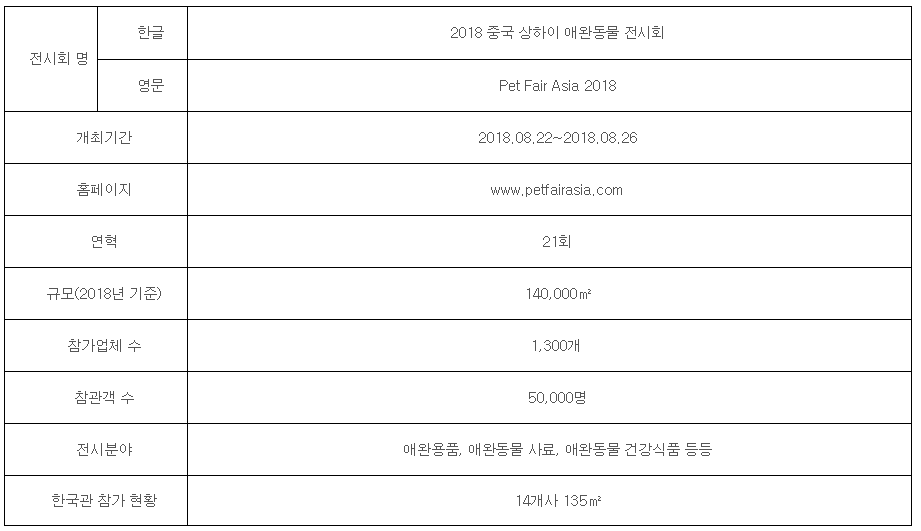Image resolution: width=921 pixels, height=531 pixels.
Task: Select the exhibit categories text starting 애완용품
Action: pyautogui.click(x=557, y=449)
